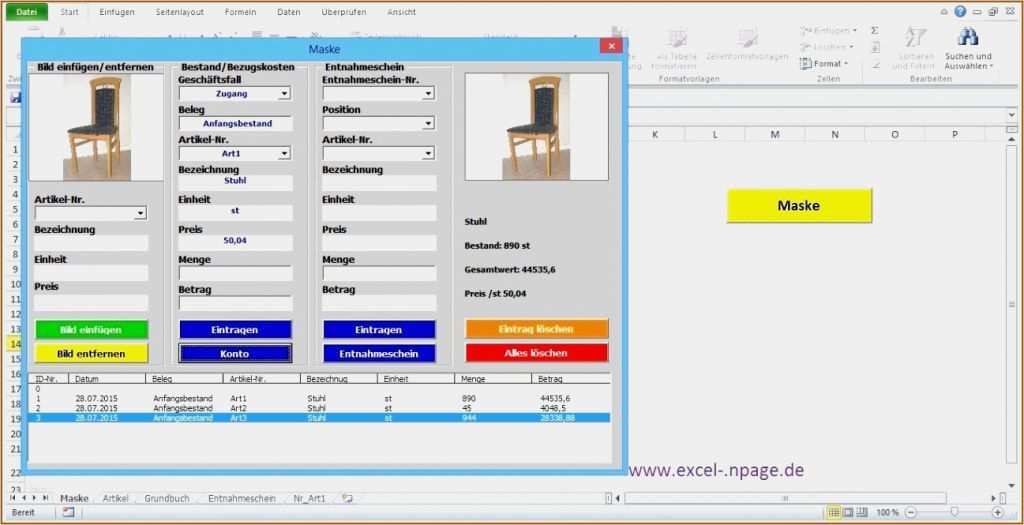The width and height of the screenshot is (1024, 525).
Task: Open Artikel-Nr. dropdown in Entnahmeschein section
Action: coord(428,154)
